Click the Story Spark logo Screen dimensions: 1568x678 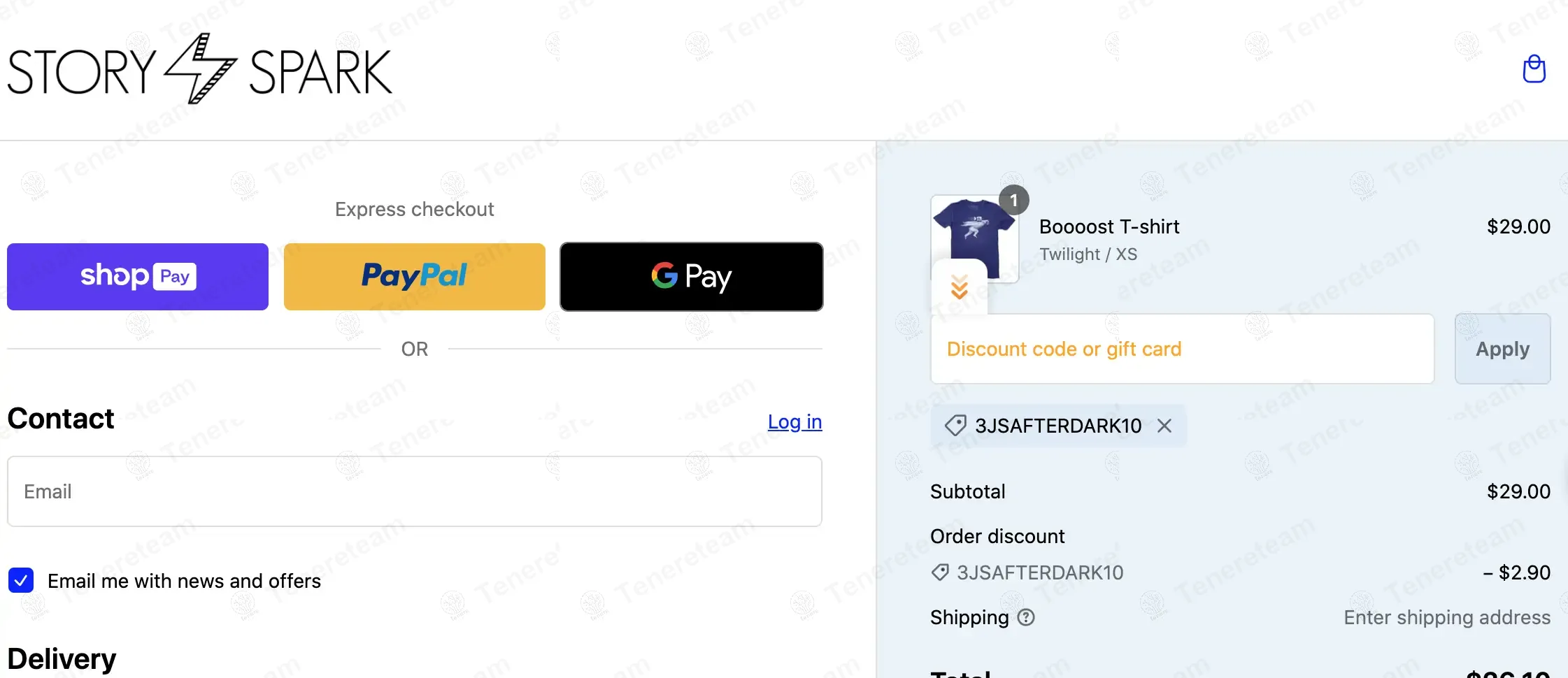tap(199, 71)
